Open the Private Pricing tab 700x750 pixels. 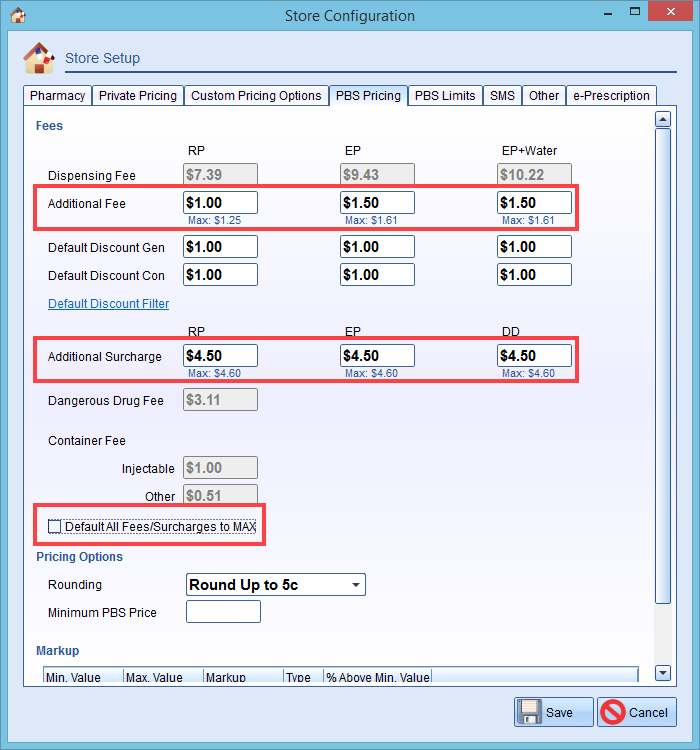coord(138,96)
